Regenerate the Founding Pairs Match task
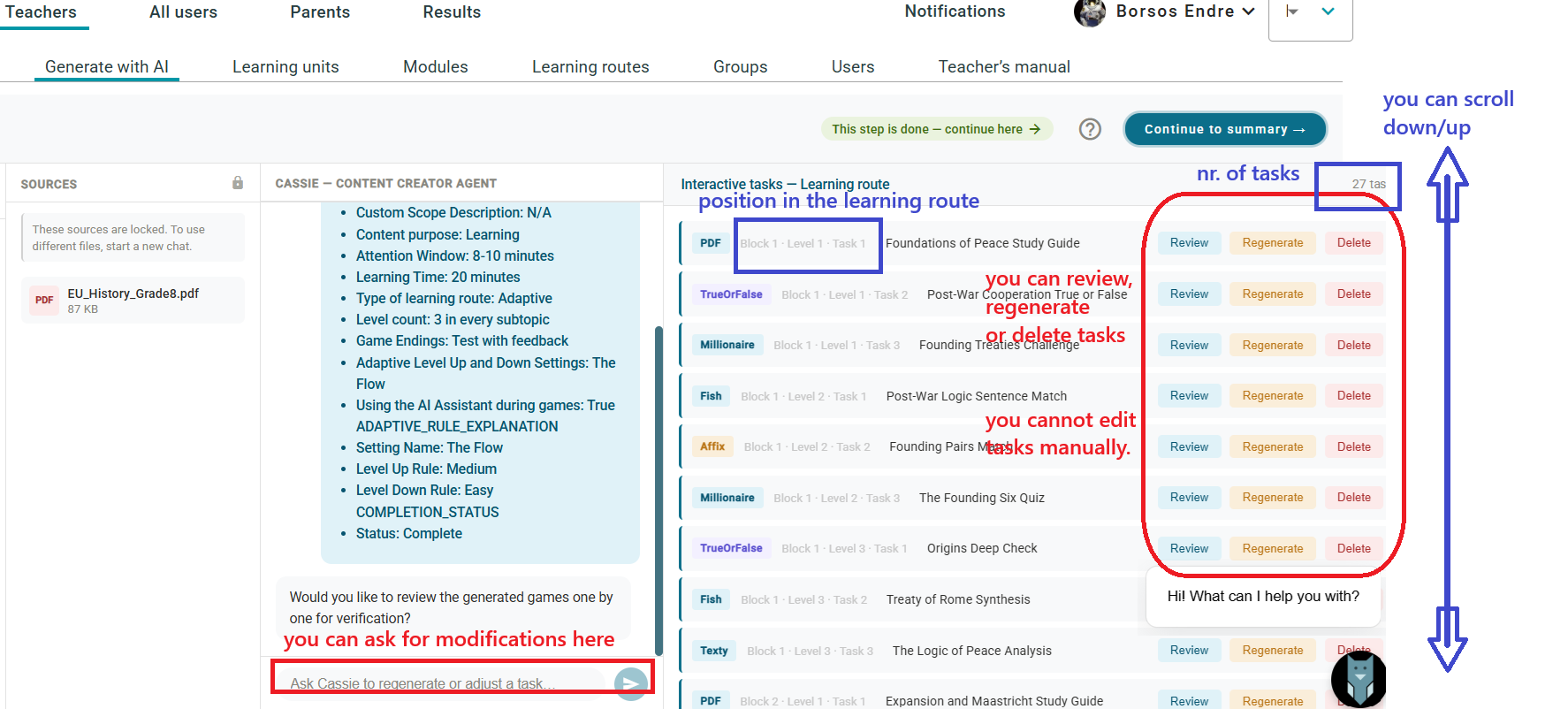 tap(1272, 447)
